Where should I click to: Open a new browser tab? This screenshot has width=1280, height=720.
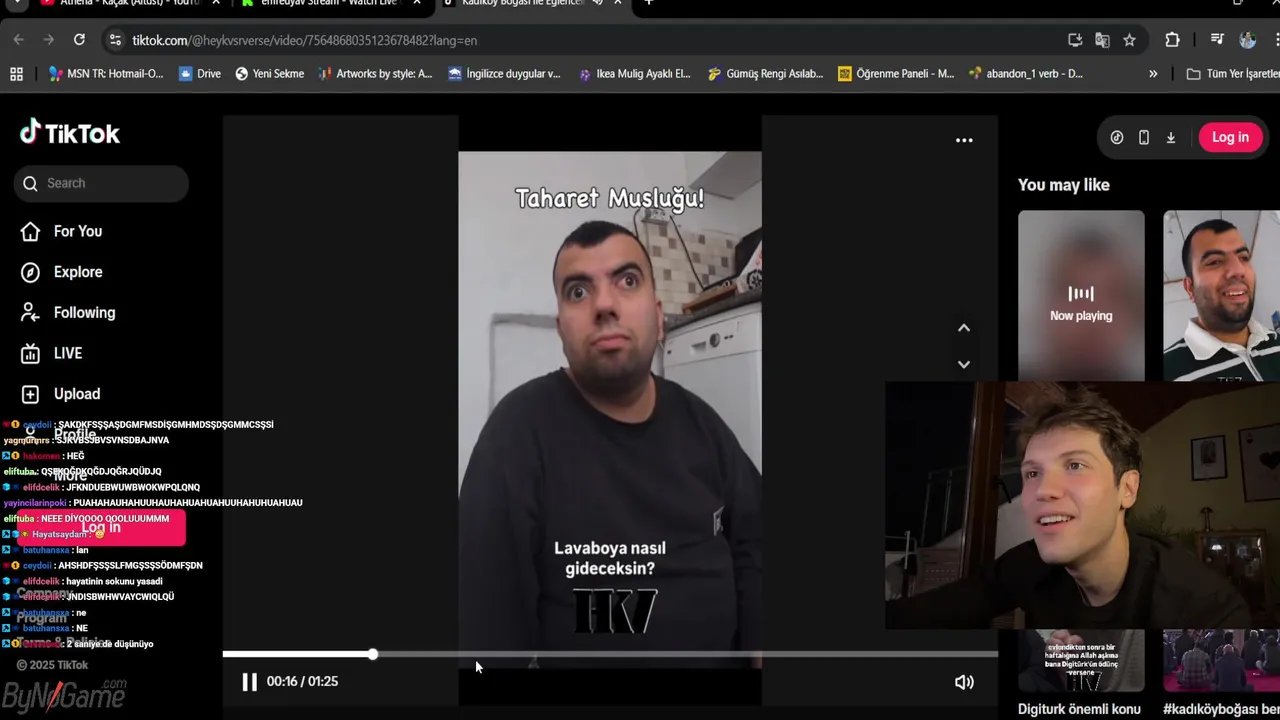pos(648,3)
